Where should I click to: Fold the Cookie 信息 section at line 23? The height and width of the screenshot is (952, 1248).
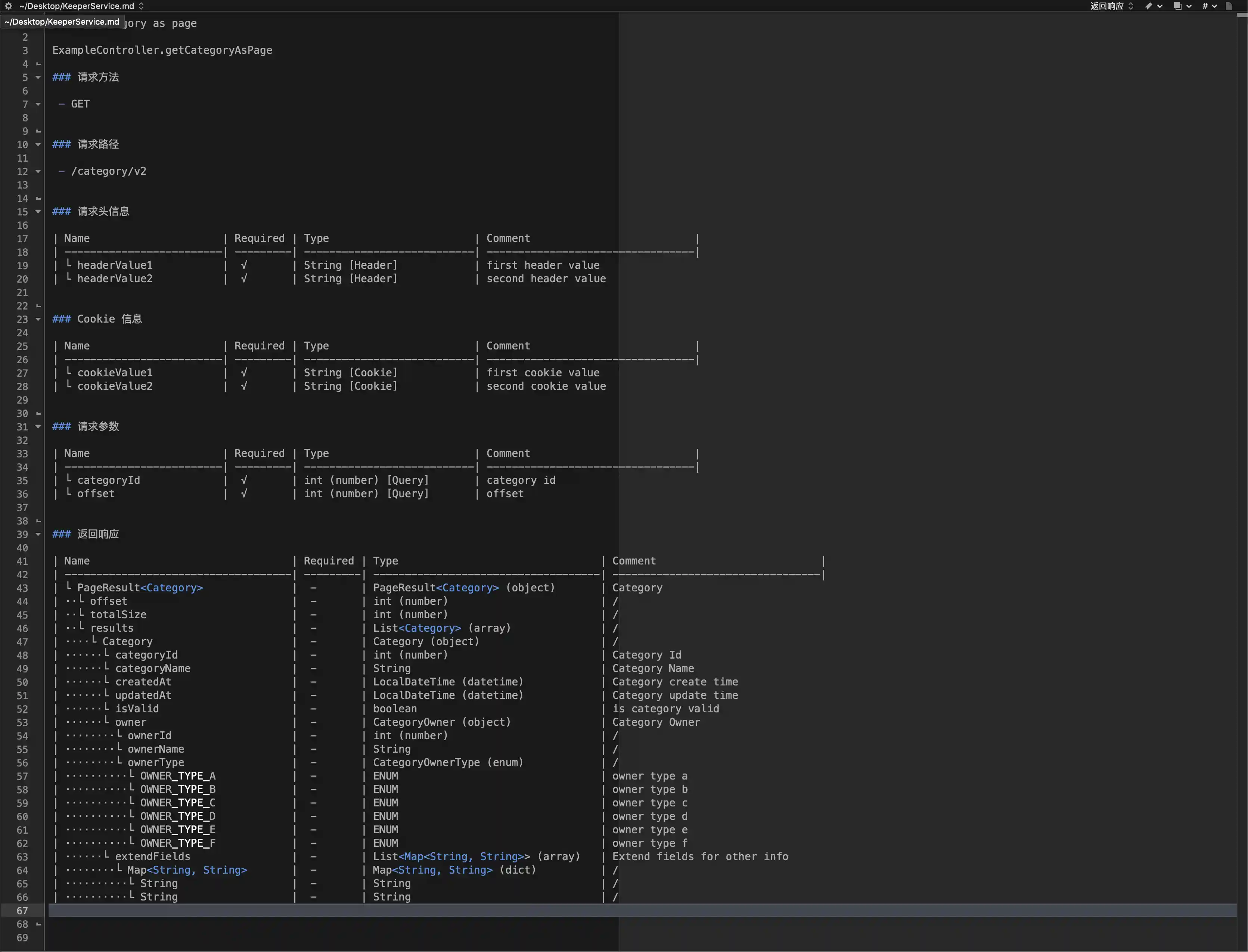tap(38, 319)
